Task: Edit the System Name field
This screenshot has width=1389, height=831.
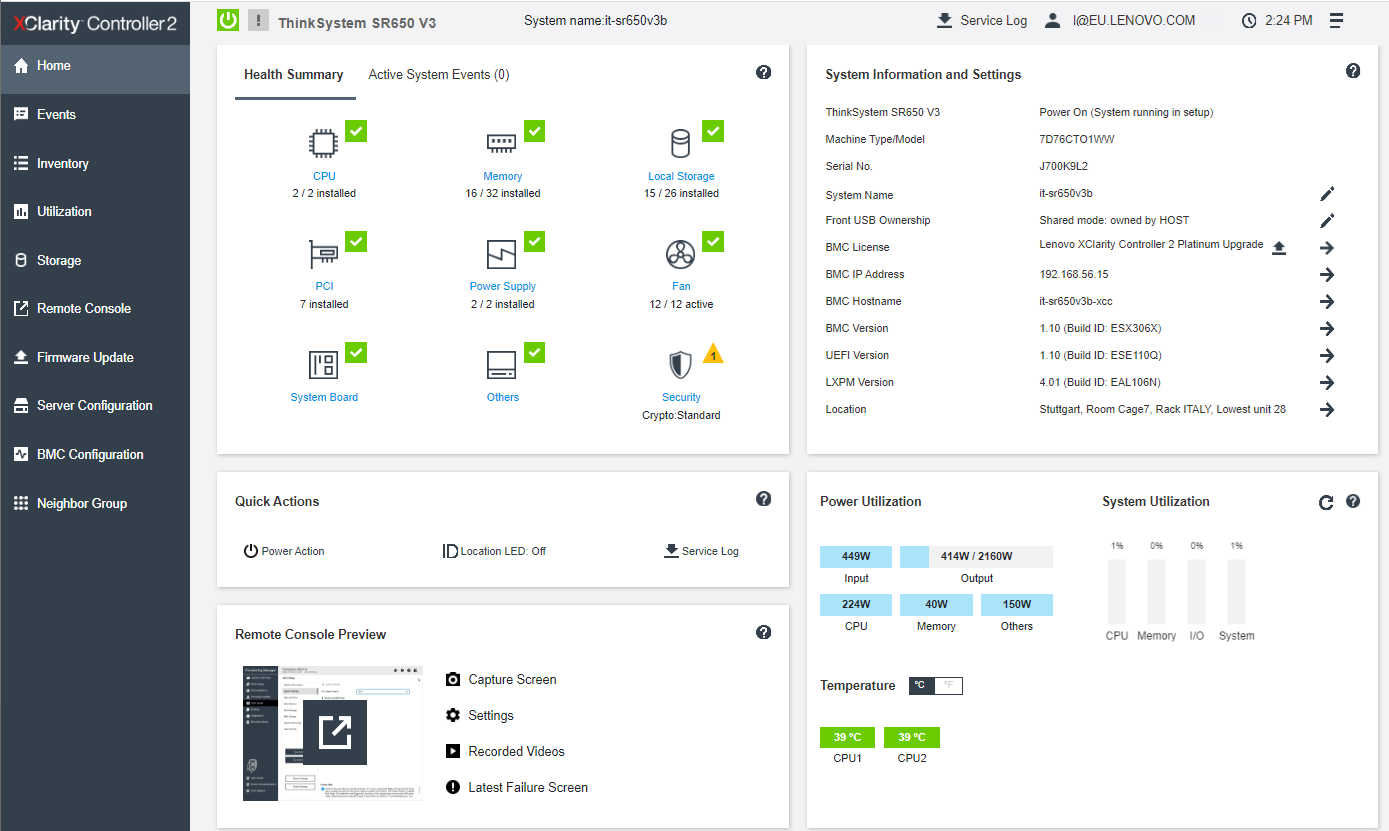Action: coord(1327,194)
